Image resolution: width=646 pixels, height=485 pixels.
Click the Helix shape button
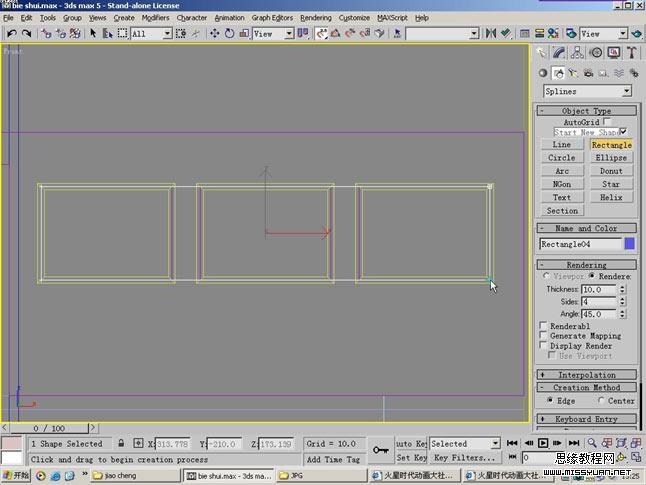coord(611,197)
